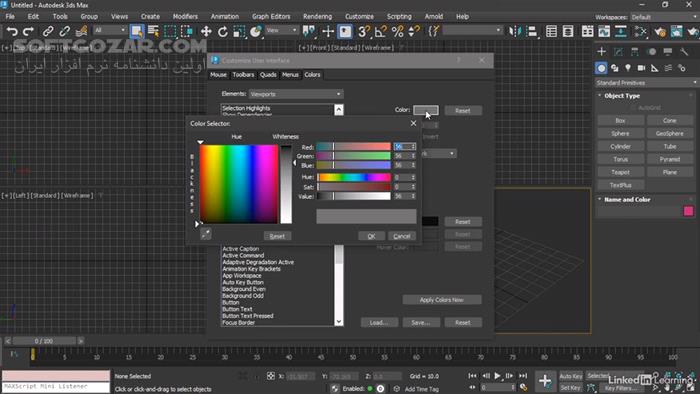The image size is (700, 394).
Task: Open the Modifiers menu
Action: point(185,17)
